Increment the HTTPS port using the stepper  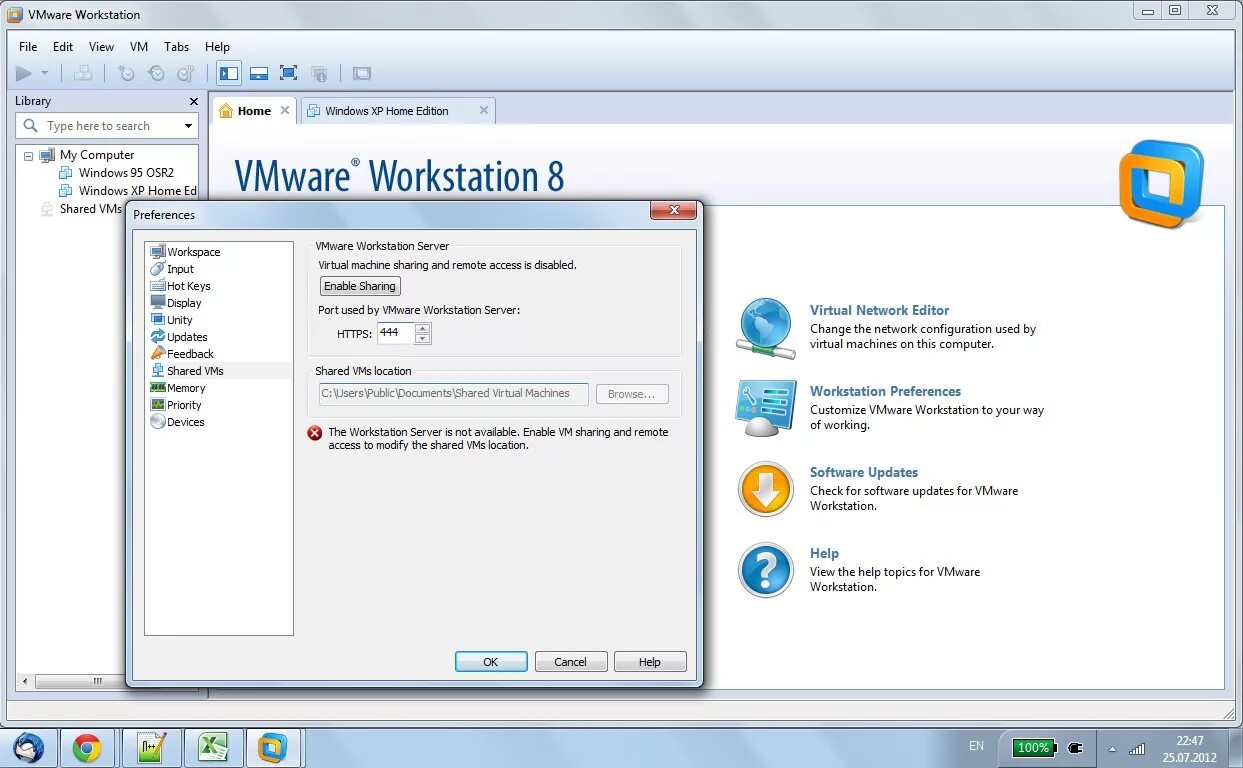[422, 329]
